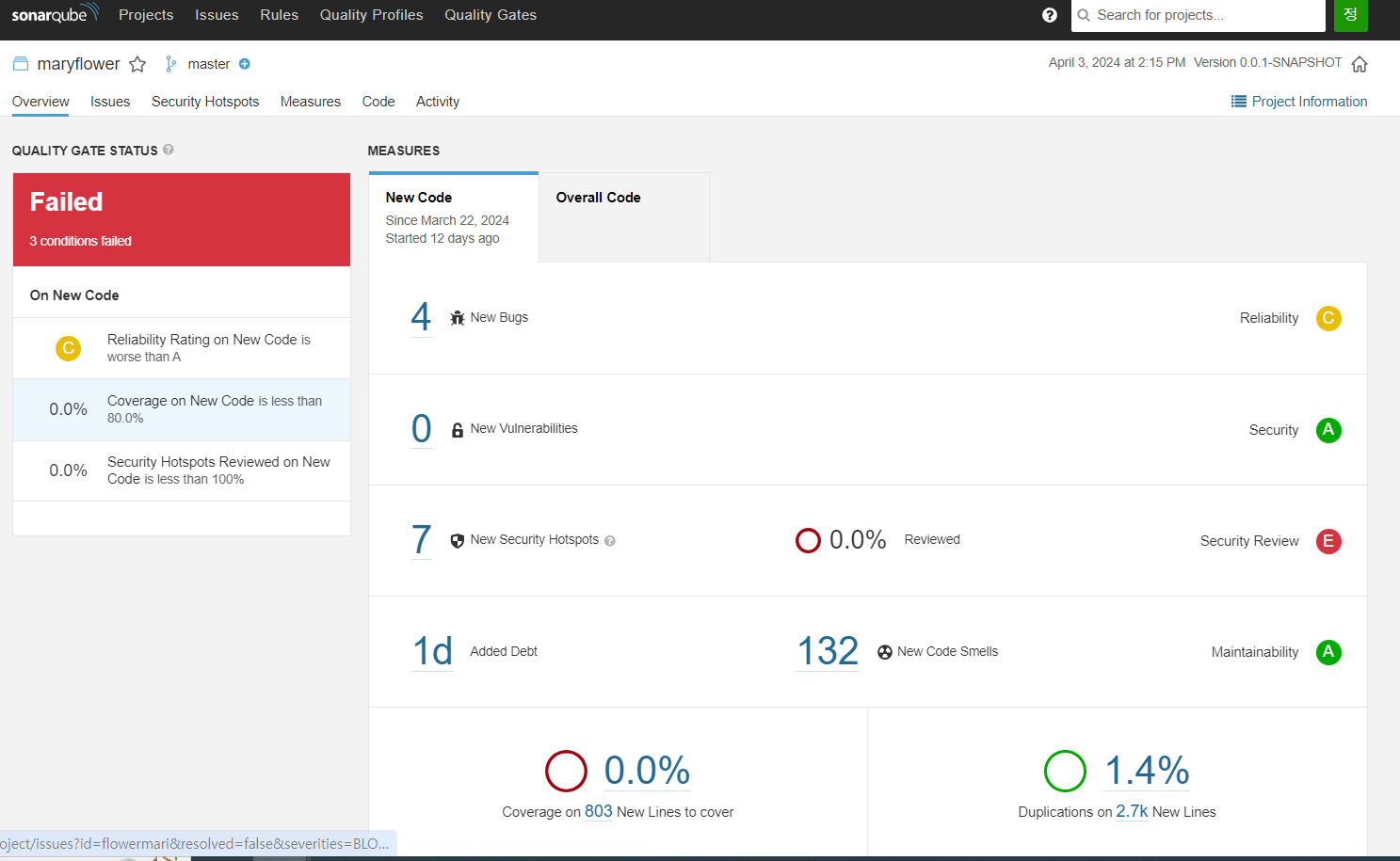Click the Quality Gate Status help icon
The image size is (1400, 861).
click(x=169, y=150)
